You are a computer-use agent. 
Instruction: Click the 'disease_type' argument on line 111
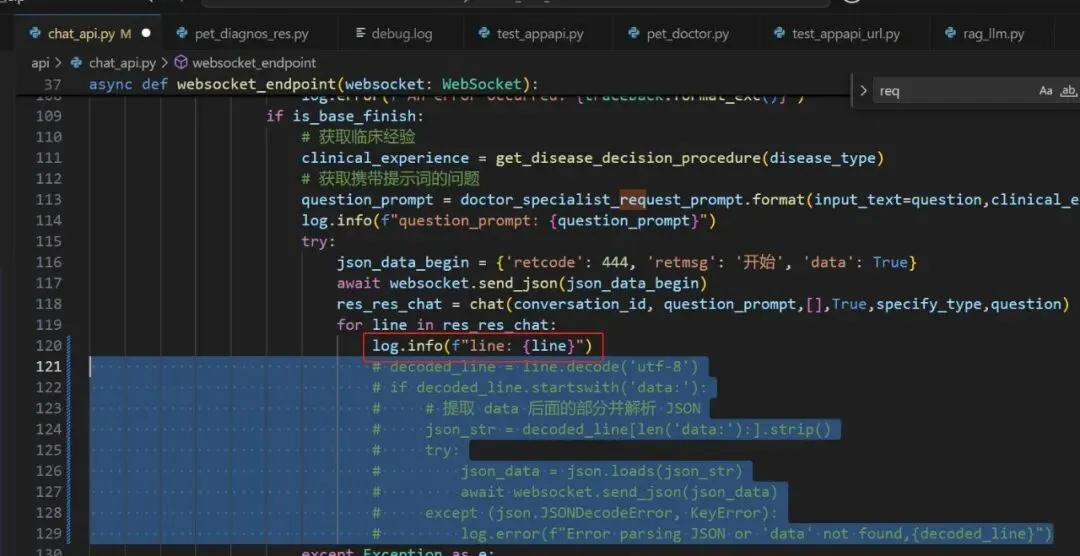[822, 158]
